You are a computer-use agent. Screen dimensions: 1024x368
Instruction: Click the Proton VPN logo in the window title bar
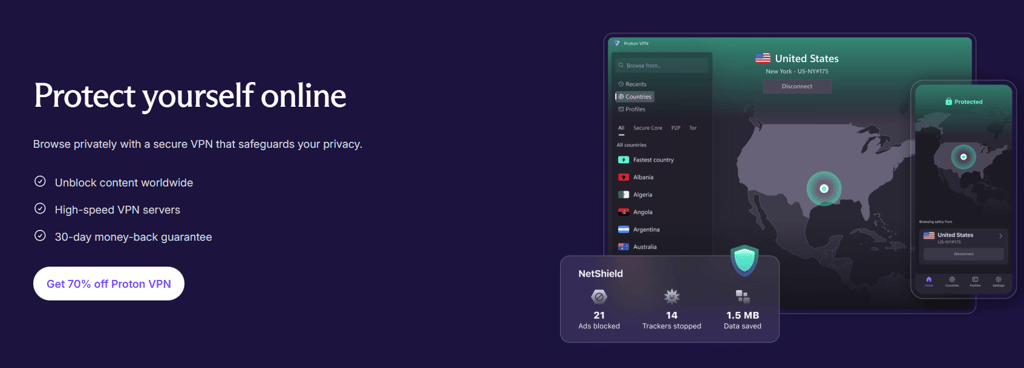[x=616, y=44]
